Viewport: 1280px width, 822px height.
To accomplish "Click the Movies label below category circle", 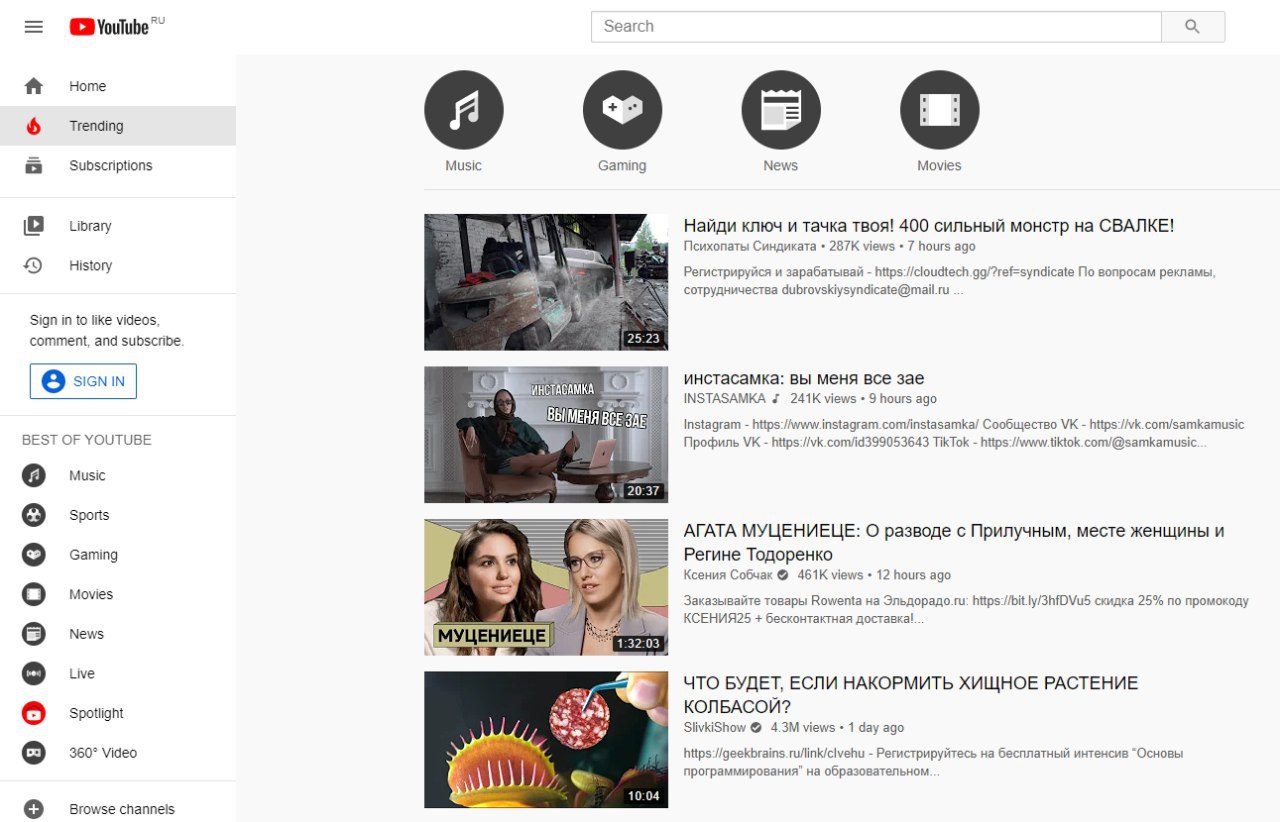I will pos(939,166).
